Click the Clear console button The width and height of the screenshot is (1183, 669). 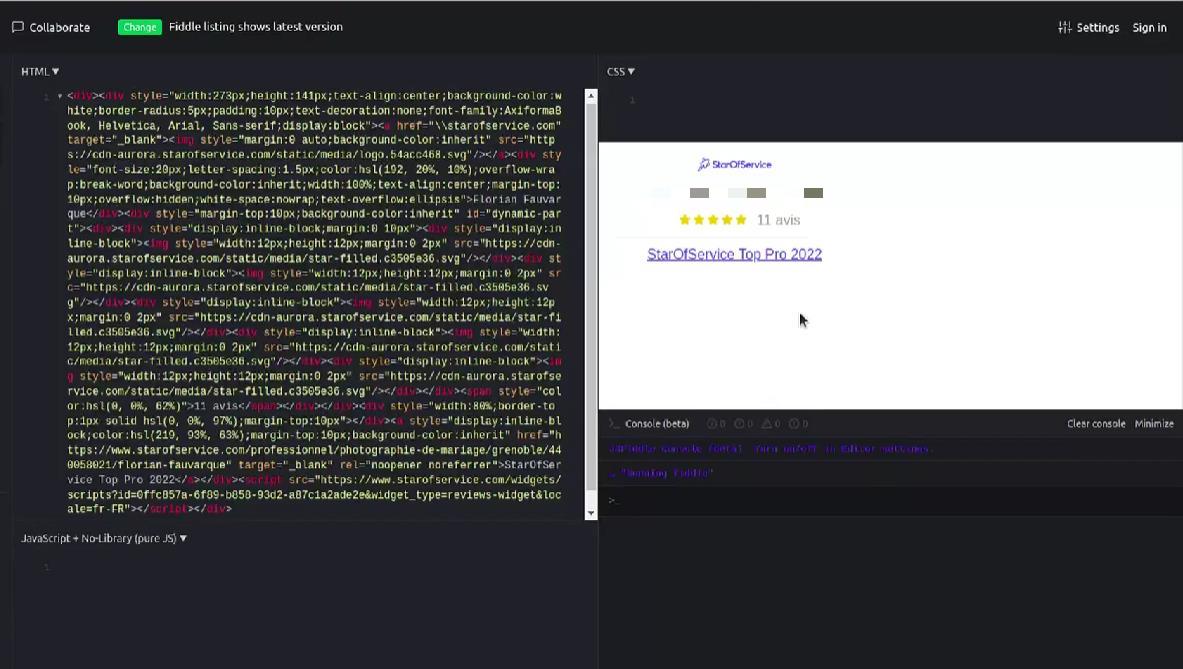1096,424
